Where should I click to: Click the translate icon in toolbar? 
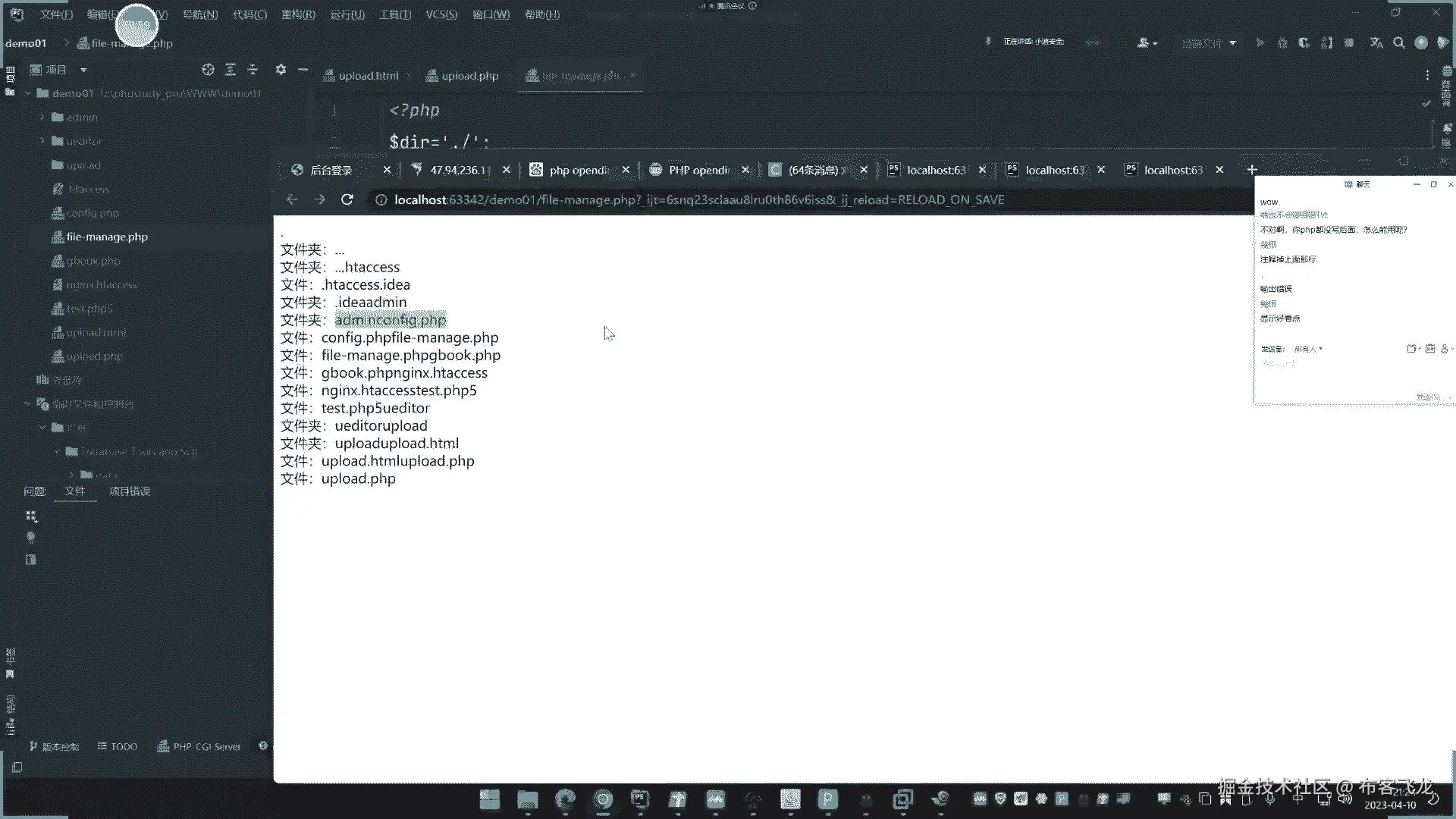coord(1376,43)
